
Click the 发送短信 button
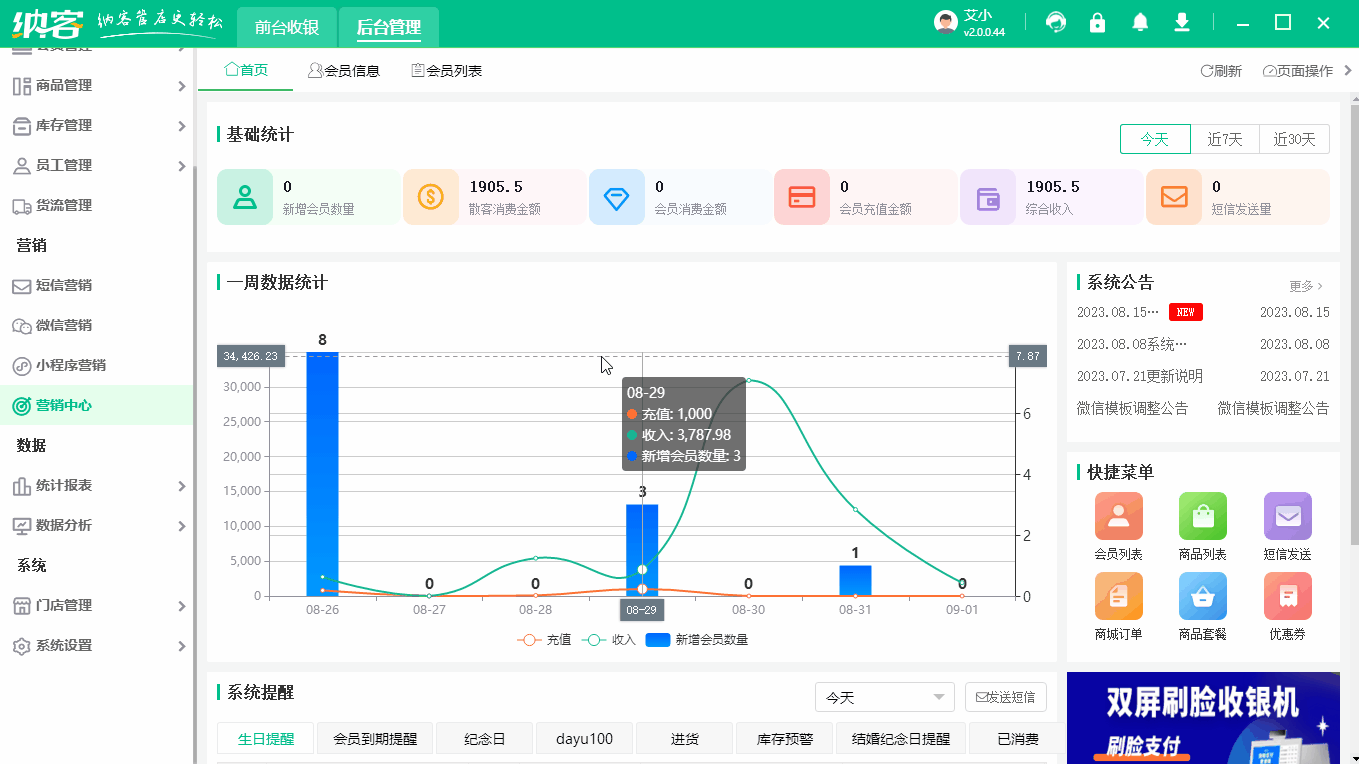[x=1005, y=696]
